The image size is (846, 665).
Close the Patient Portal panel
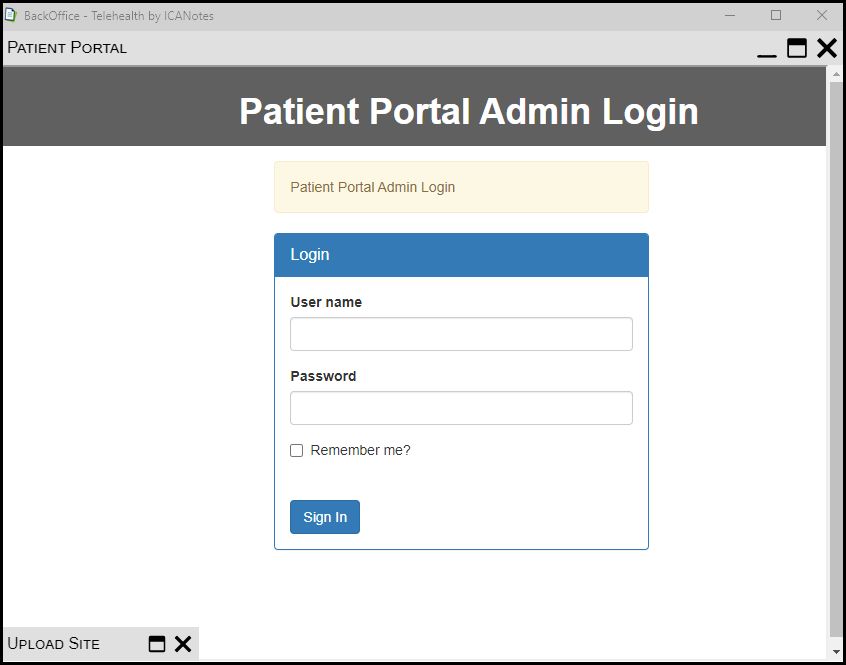[x=826, y=48]
